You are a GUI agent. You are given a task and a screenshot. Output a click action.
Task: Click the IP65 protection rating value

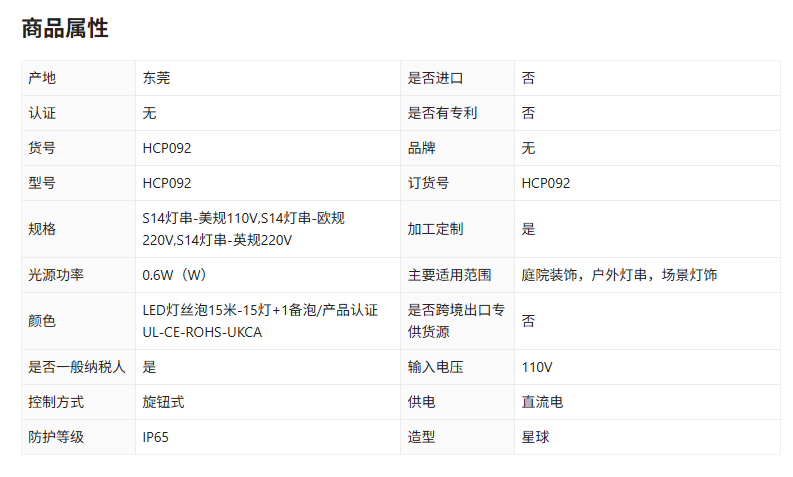tap(156, 437)
